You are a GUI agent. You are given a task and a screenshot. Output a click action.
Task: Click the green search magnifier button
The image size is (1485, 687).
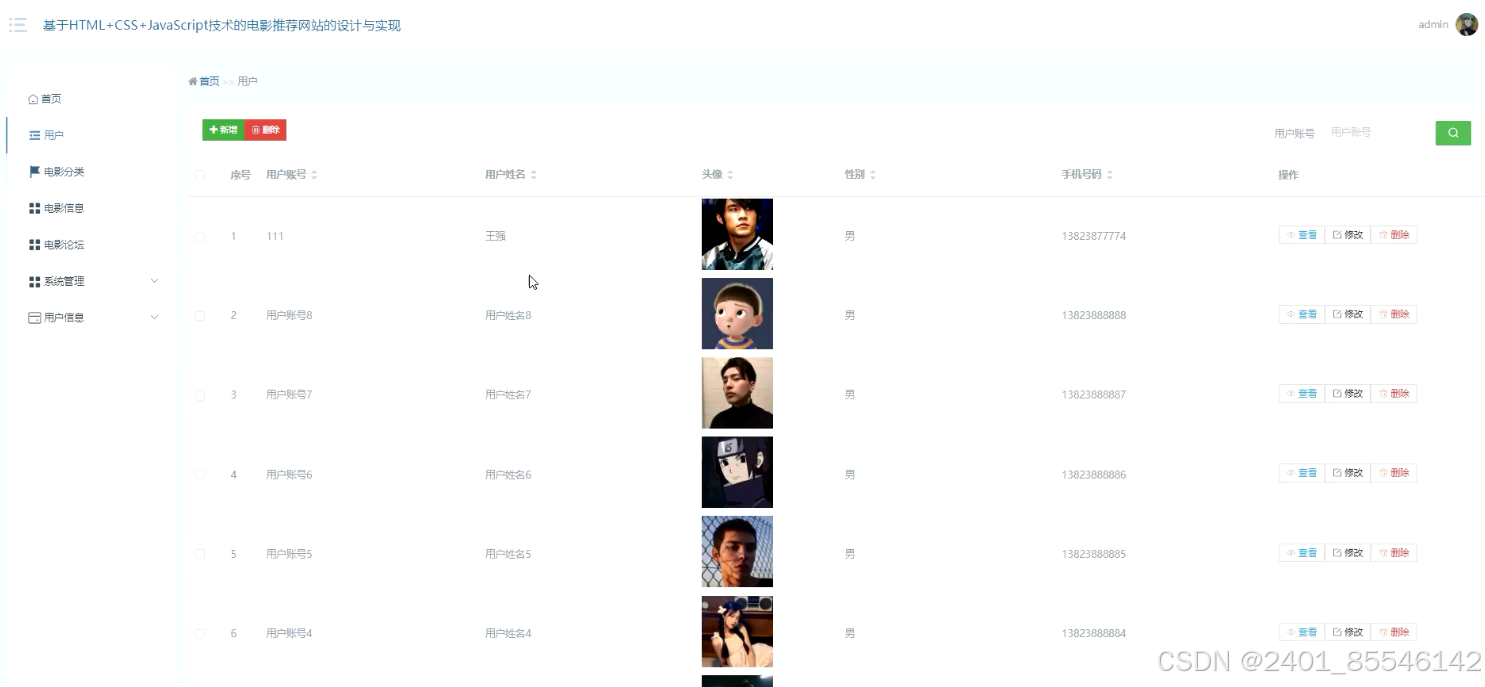coord(1453,133)
